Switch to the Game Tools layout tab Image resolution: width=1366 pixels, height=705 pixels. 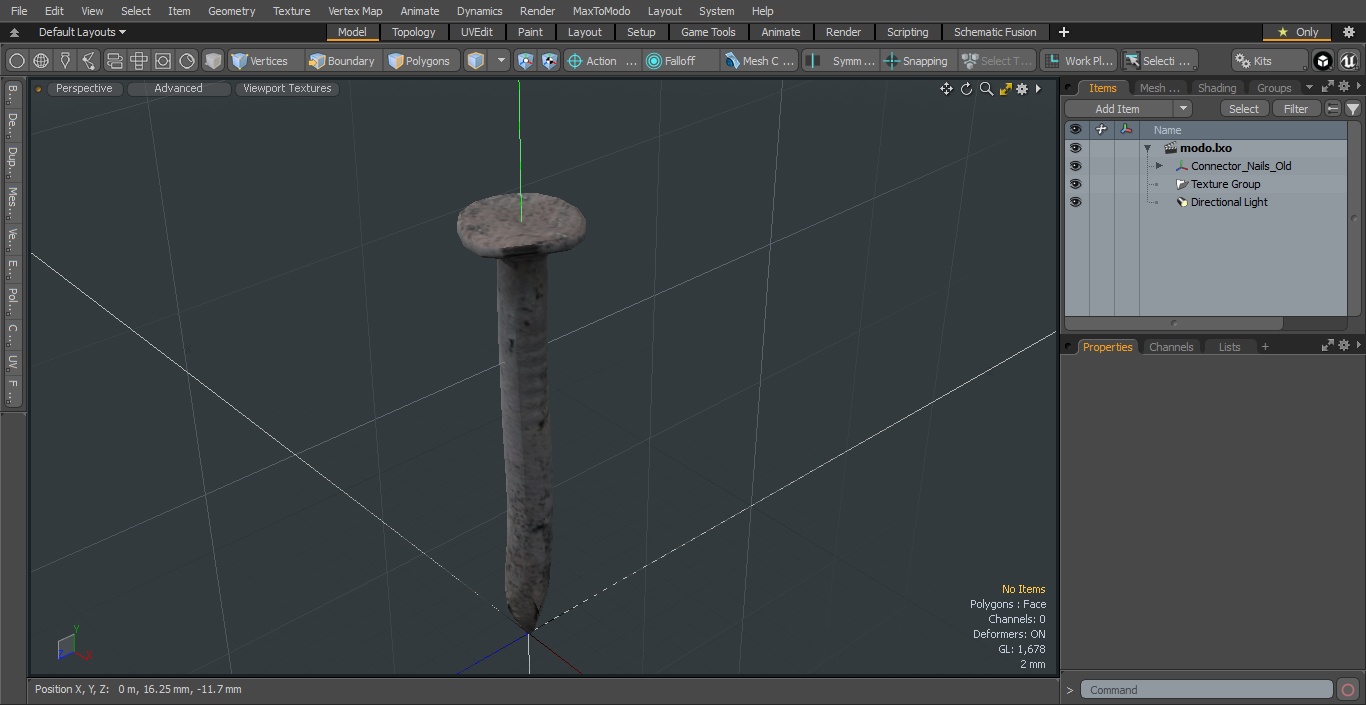pyautogui.click(x=708, y=32)
